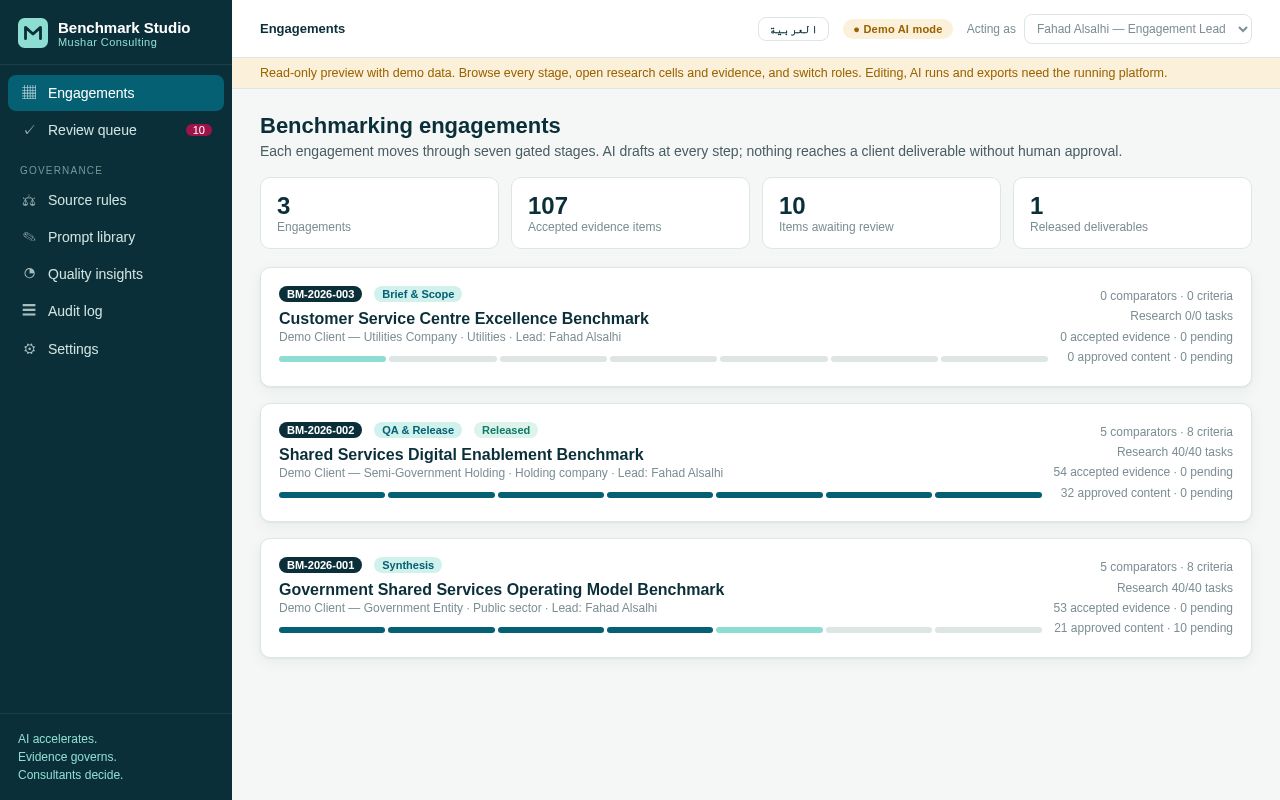1280x800 pixels.
Task: Click the Government Shared Services stage progress bar
Action: coord(660,630)
